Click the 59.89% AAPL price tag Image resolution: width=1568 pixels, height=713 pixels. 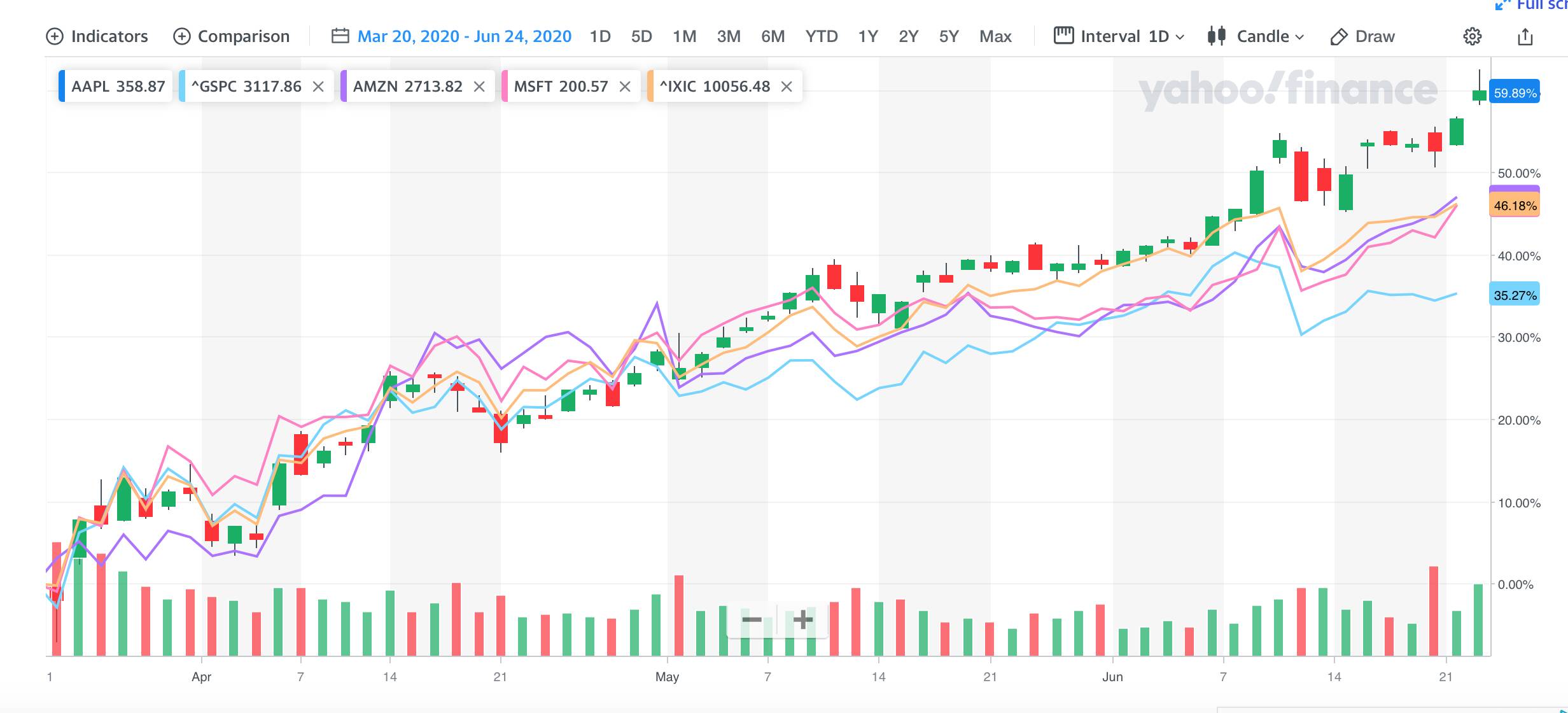click(x=1515, y=93)
